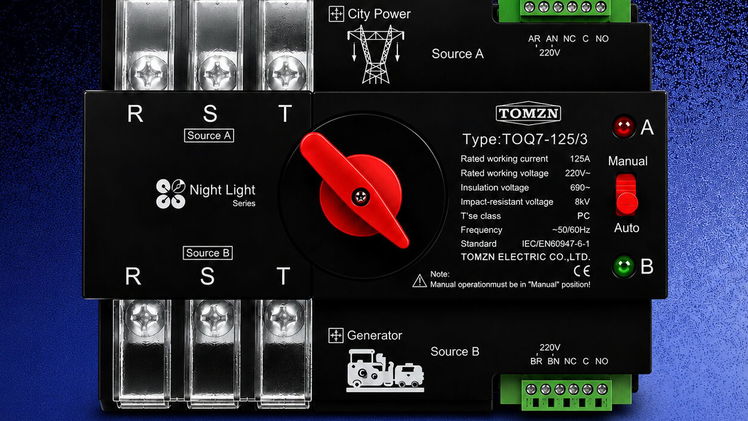Click the 125A value
The width and height of the screenshot is (748, 421).
click(x=580, y=159)
